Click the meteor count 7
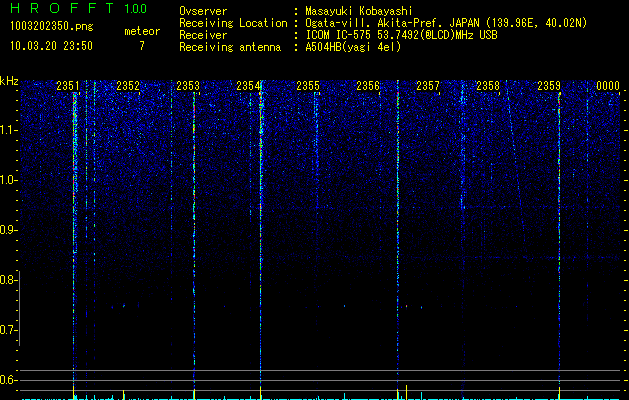 [x=142, y=46]
